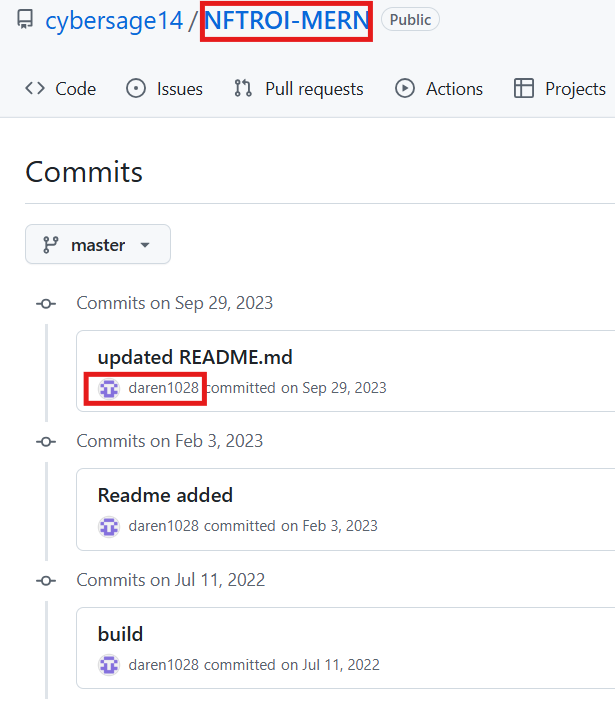Click the Code tab angle-brackets icon
Image resolution: width=615 pixels, height=705 pixels.
point(35,88)
